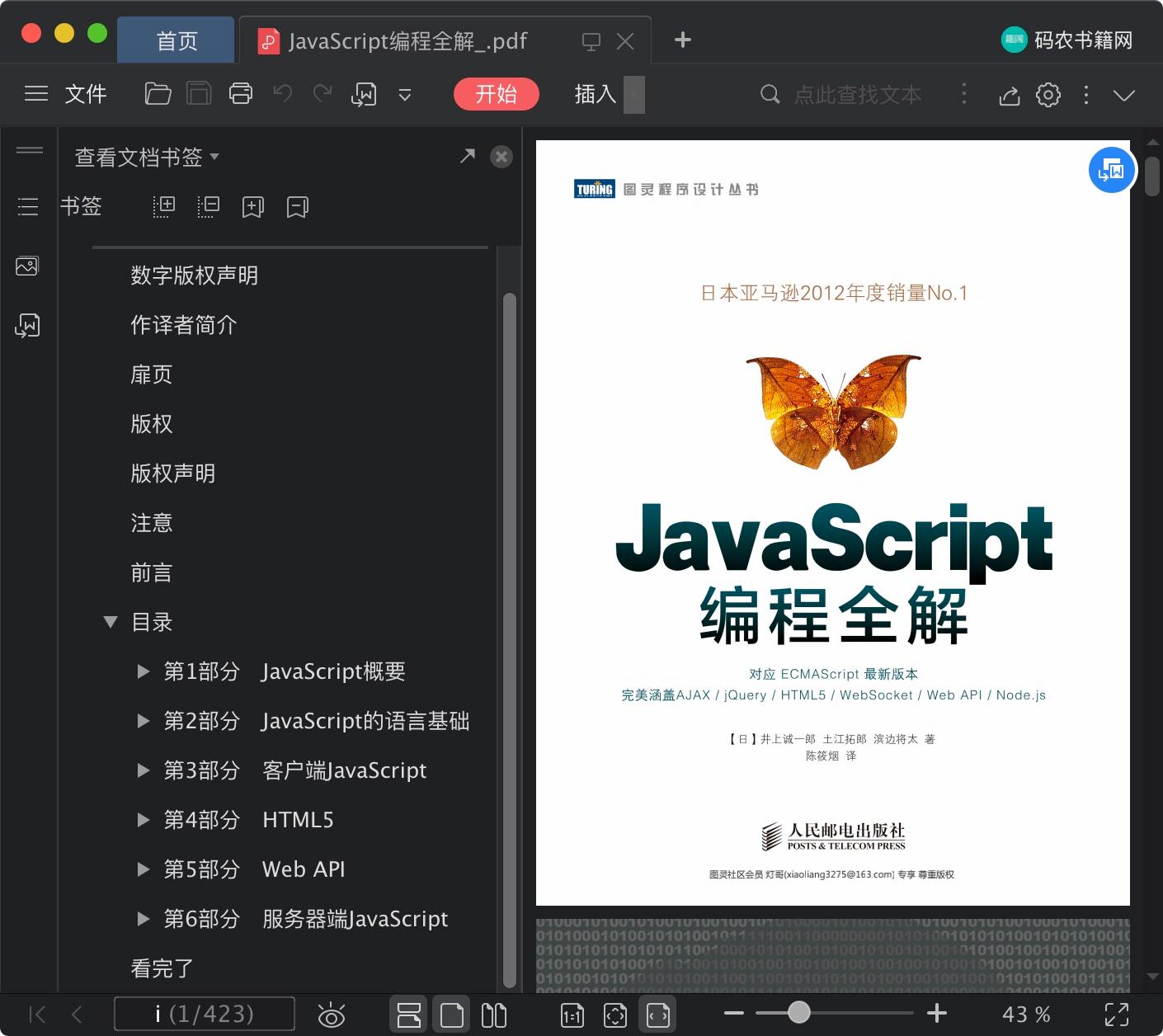Click the 点此查找文本 search field
The height and width of the screenshot is (1036, 1163).
857,95
